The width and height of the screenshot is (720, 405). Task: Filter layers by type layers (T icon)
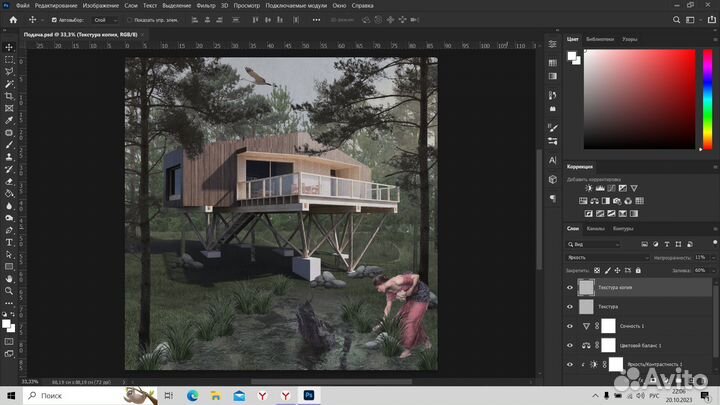(667, 244)
